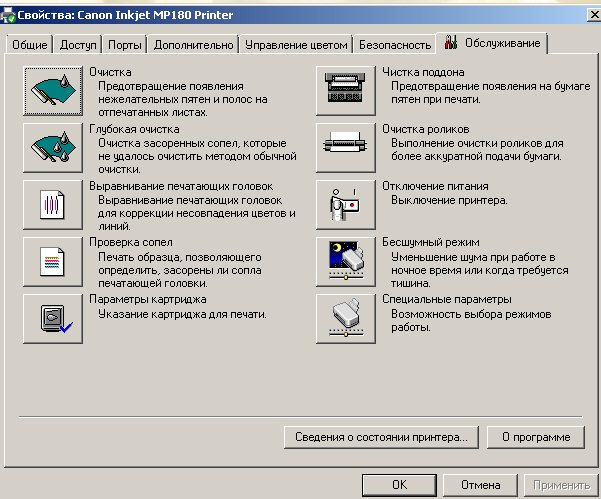Open Бесшумный режим quiet mode icon
Image resolution: width=601 pixels, height=499 pixels.
[x=343, y=261]
